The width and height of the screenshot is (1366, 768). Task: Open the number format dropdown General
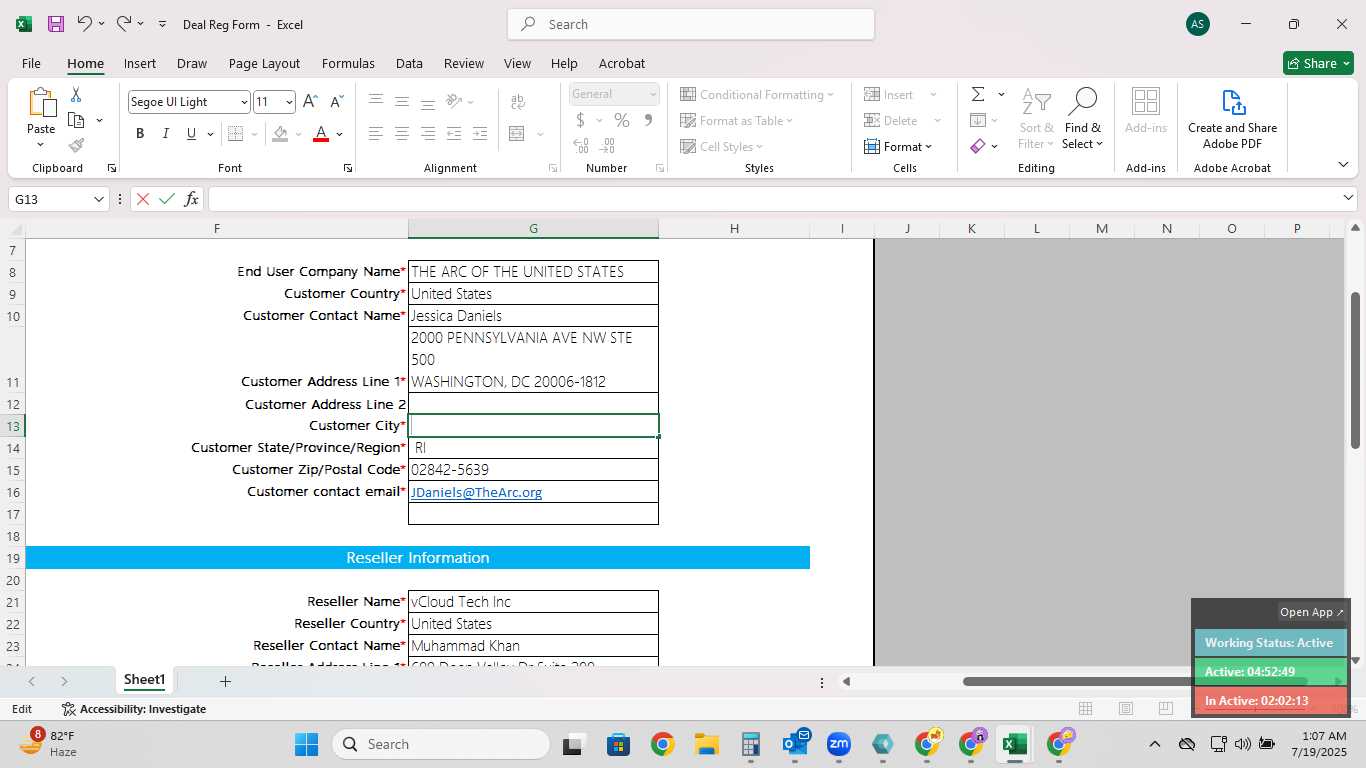(653, 94)
